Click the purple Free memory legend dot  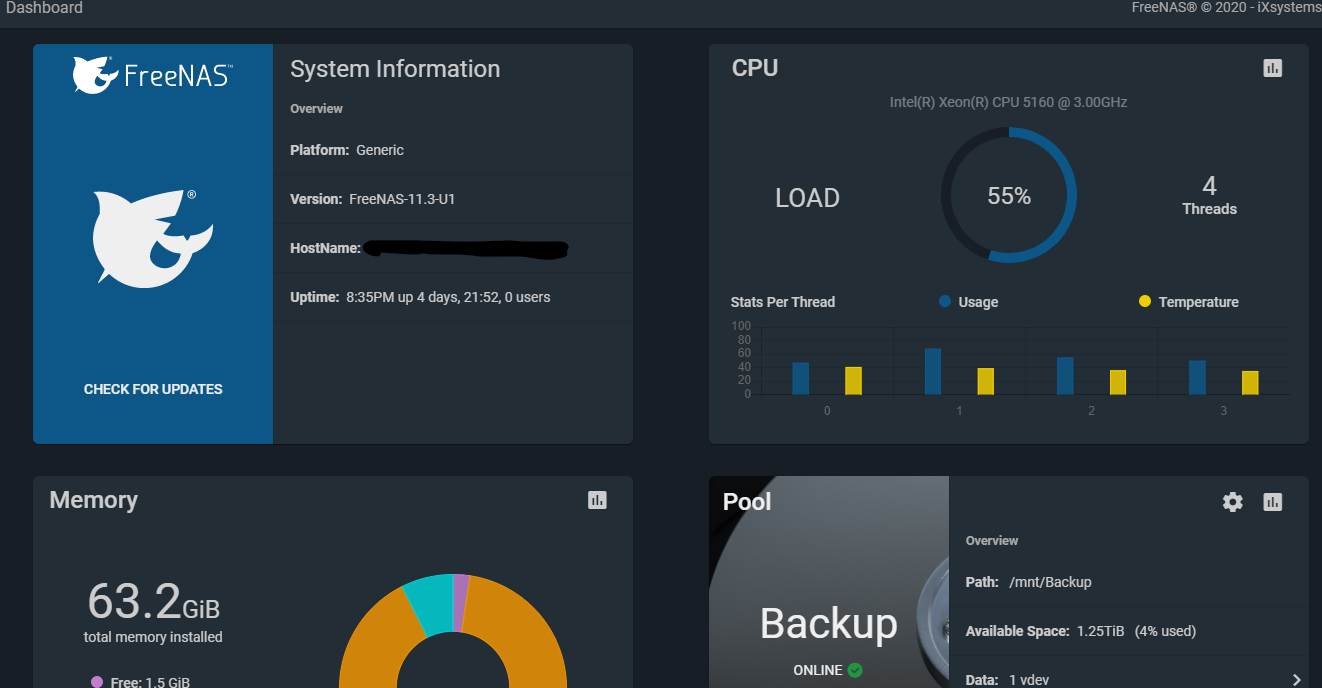point(97,682)
